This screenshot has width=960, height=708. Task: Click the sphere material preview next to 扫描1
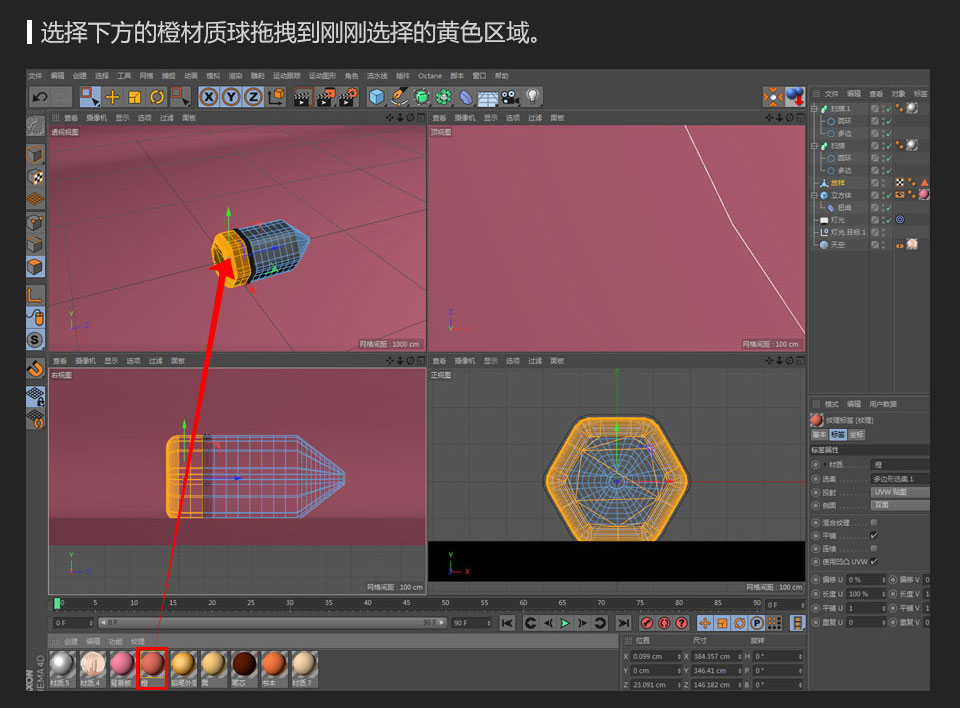coord(912,108)
